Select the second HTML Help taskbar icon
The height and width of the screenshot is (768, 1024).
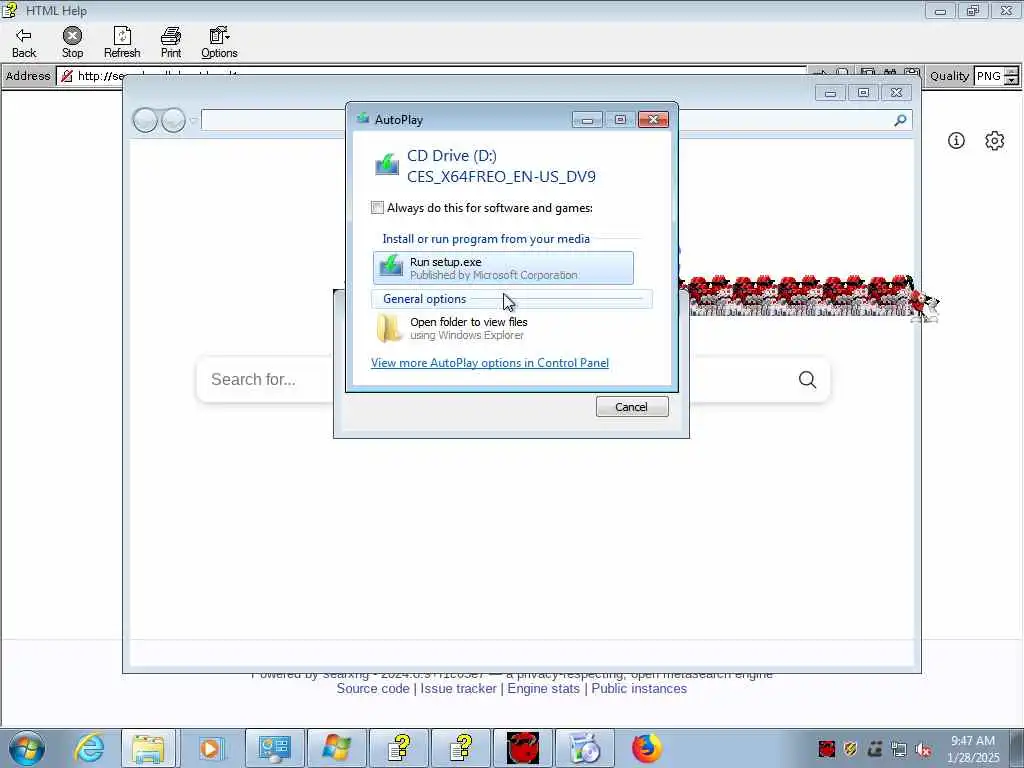460,748
